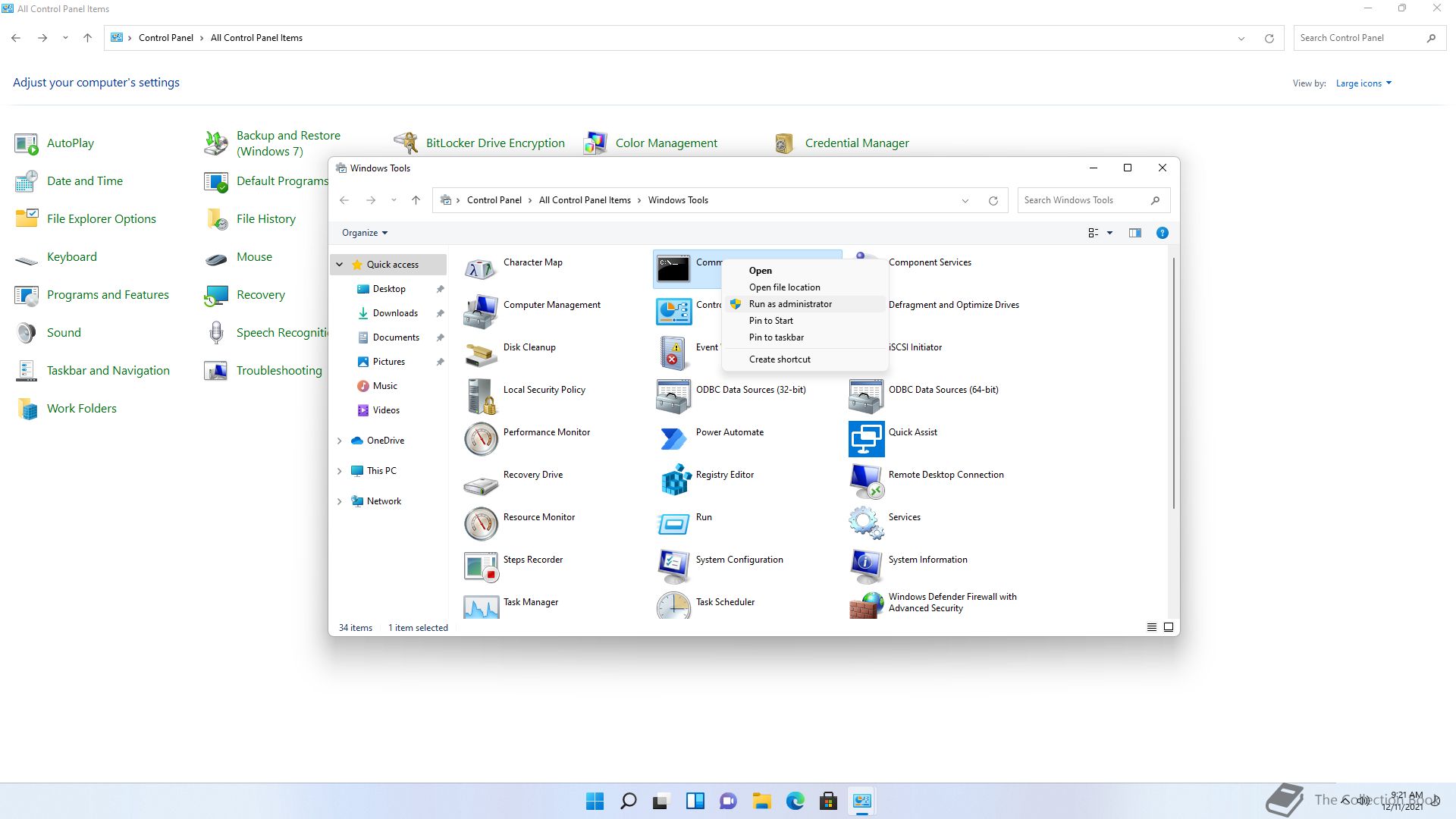1456x819 pixels.
Task: Open Remote Desktop Connection icon
Action: pos(866,481)
